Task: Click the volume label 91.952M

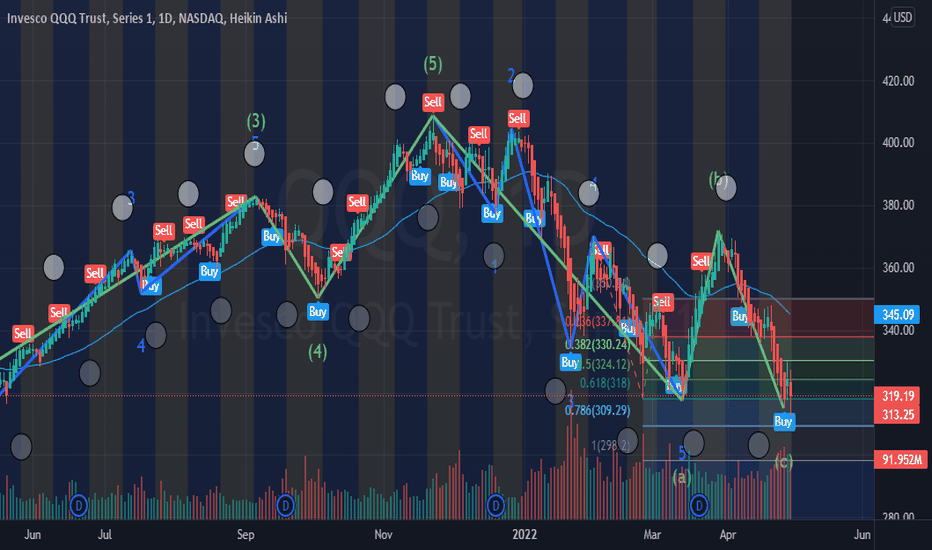Action: (901, 459)
